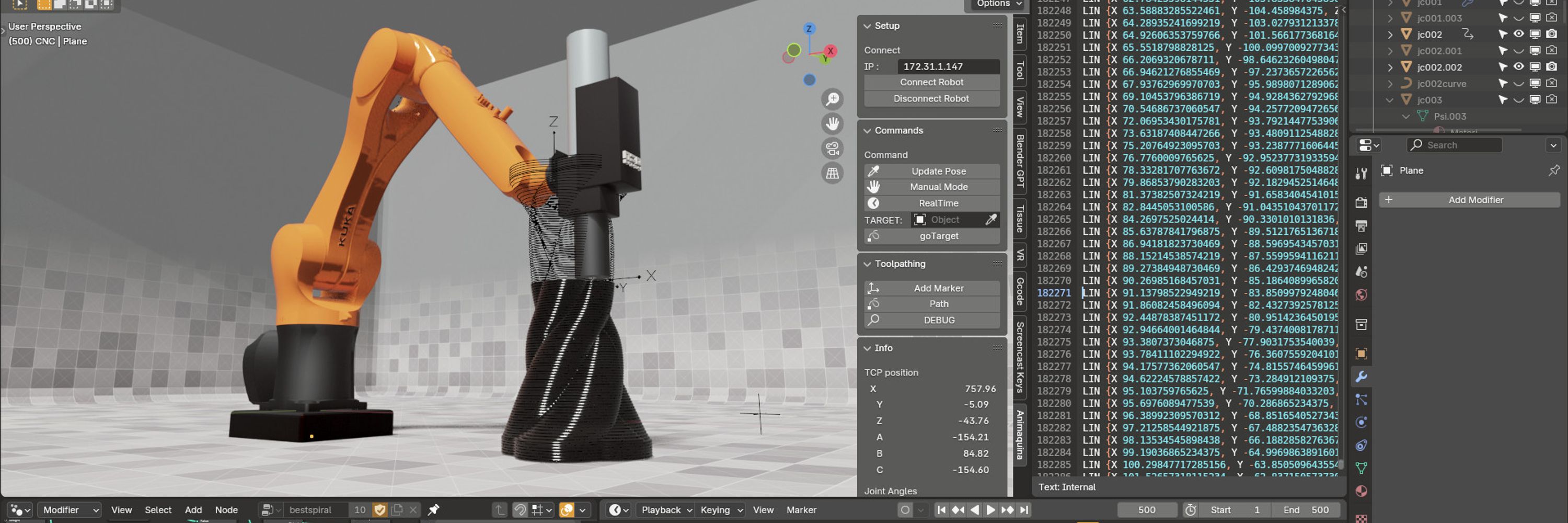
Task: Expand the jc002.002 outliner item
Action: click(x=1390, y=67)
